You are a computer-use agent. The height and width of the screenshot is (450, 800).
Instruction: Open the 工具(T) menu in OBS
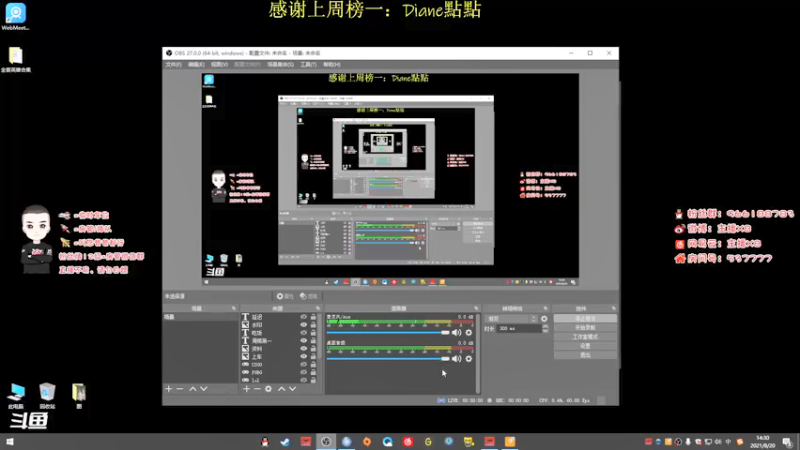pos(308,64)
